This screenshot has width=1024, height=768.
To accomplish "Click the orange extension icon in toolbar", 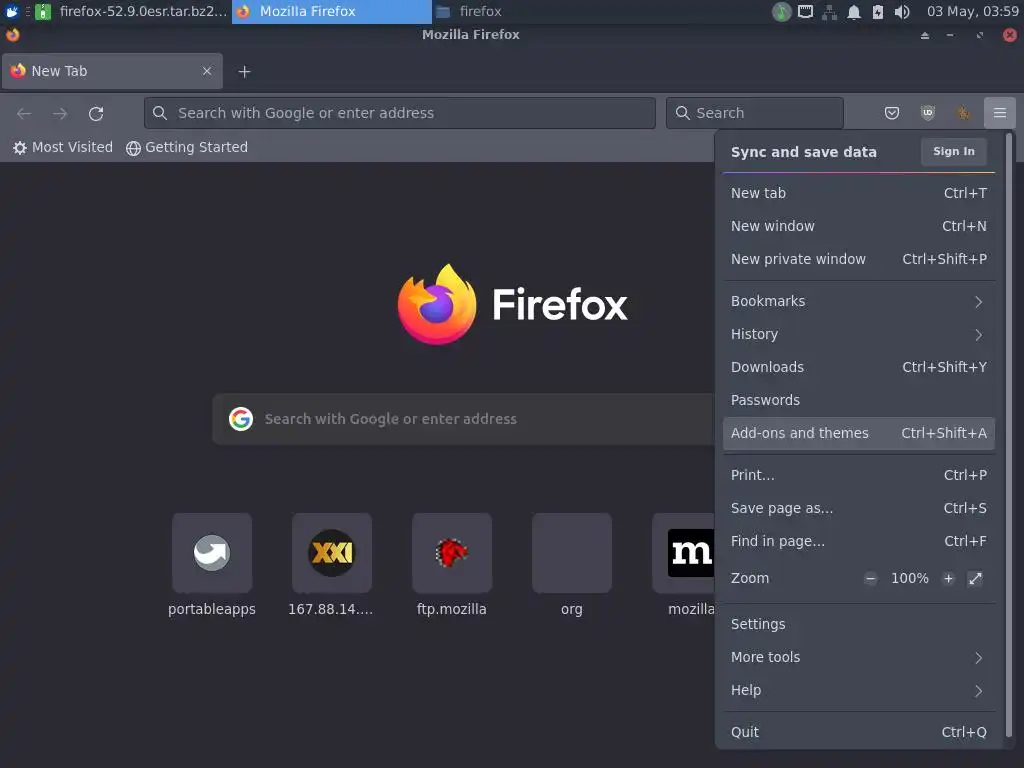I will 963,113.
